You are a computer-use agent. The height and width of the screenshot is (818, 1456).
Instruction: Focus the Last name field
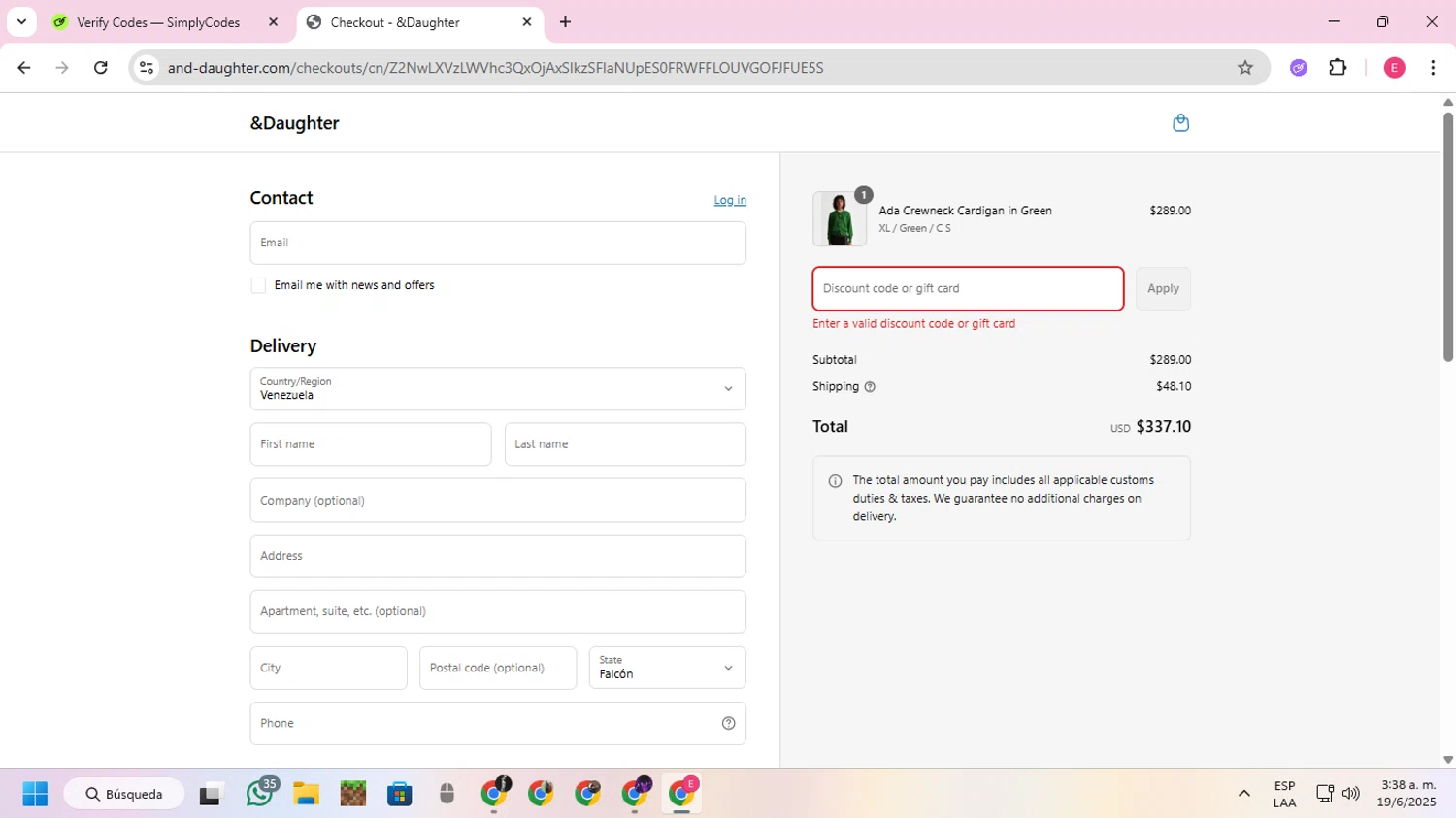coord(625,444)
